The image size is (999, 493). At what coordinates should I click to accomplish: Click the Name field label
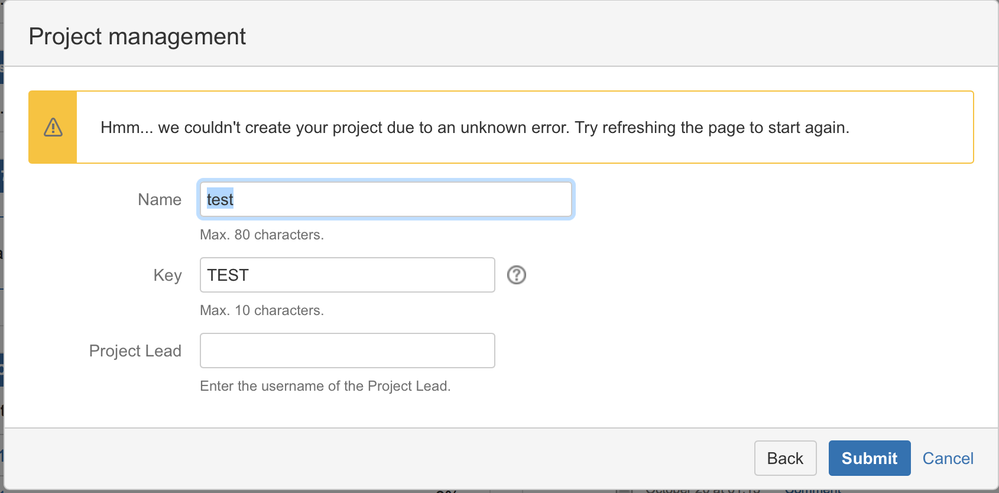tap(159, 199)
